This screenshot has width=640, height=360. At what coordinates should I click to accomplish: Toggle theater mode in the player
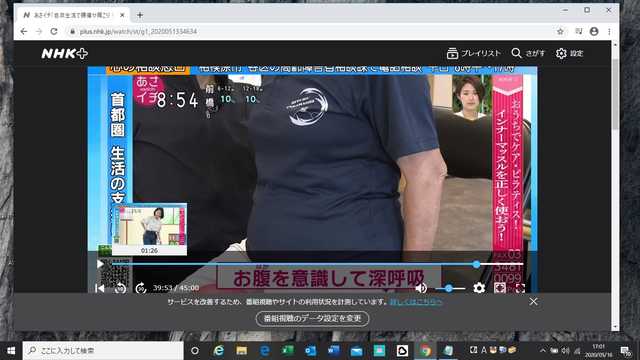coord(500,288)
